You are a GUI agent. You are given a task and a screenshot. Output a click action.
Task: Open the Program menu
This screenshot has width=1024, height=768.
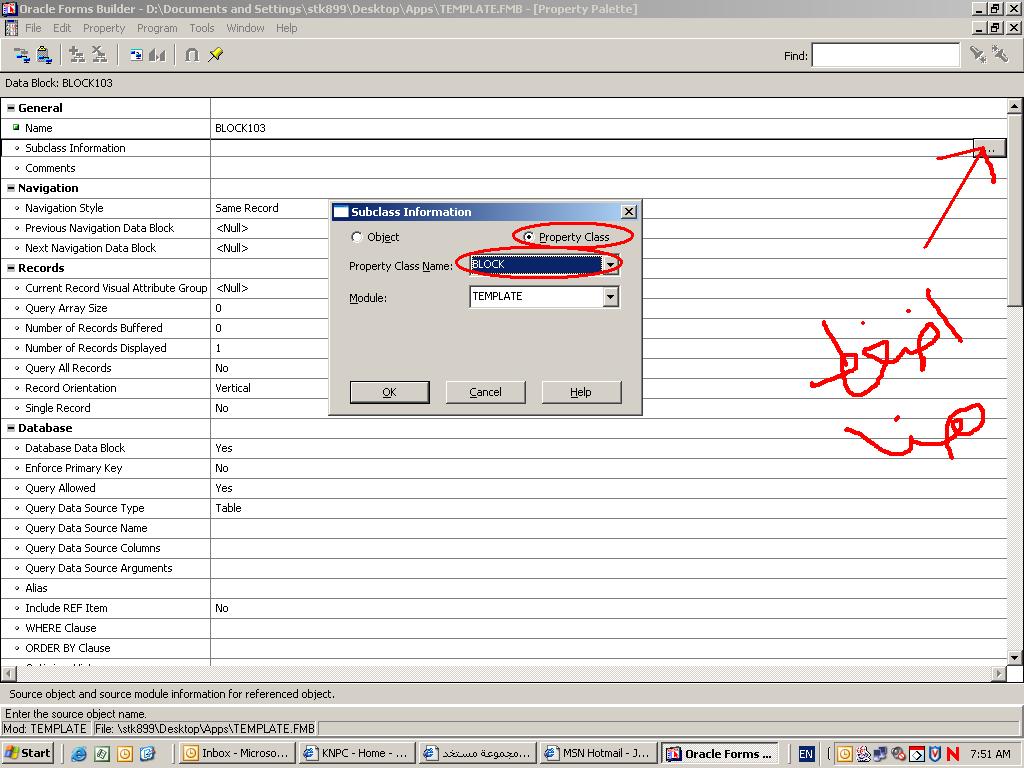tap(157, 28)
